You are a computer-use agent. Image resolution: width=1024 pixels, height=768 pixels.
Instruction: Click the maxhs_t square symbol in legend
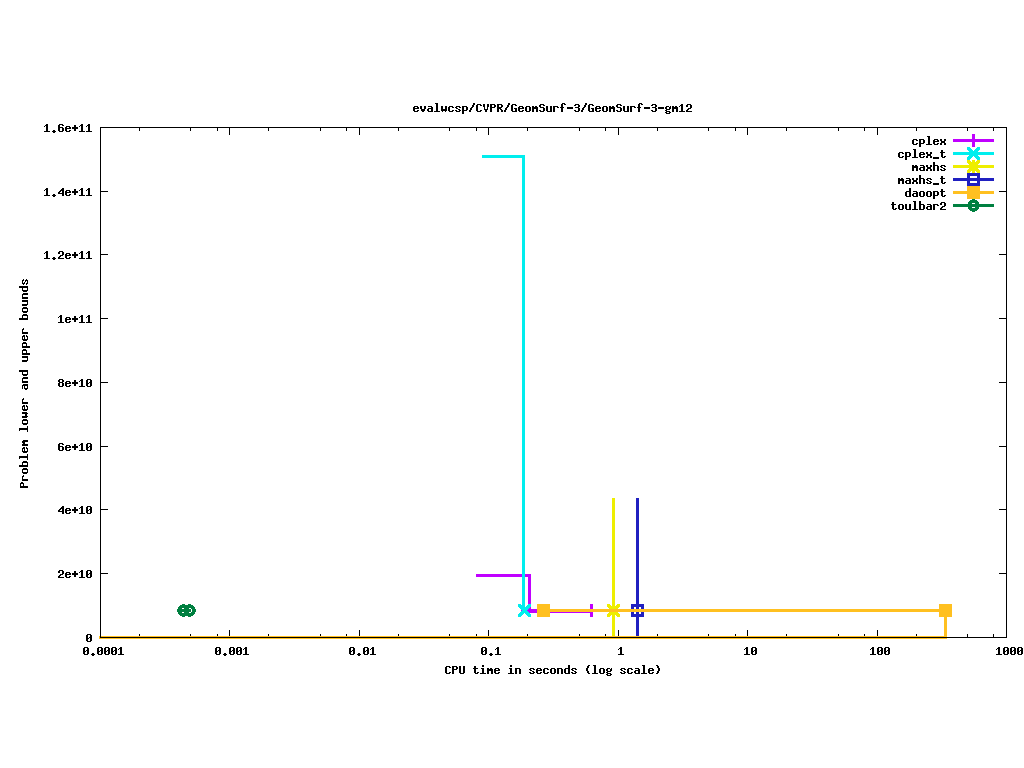[x=973, y=180]
